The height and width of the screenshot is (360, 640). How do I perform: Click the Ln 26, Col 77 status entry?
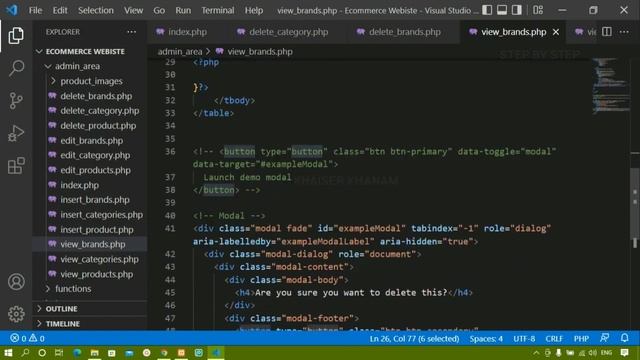(414, 338)
